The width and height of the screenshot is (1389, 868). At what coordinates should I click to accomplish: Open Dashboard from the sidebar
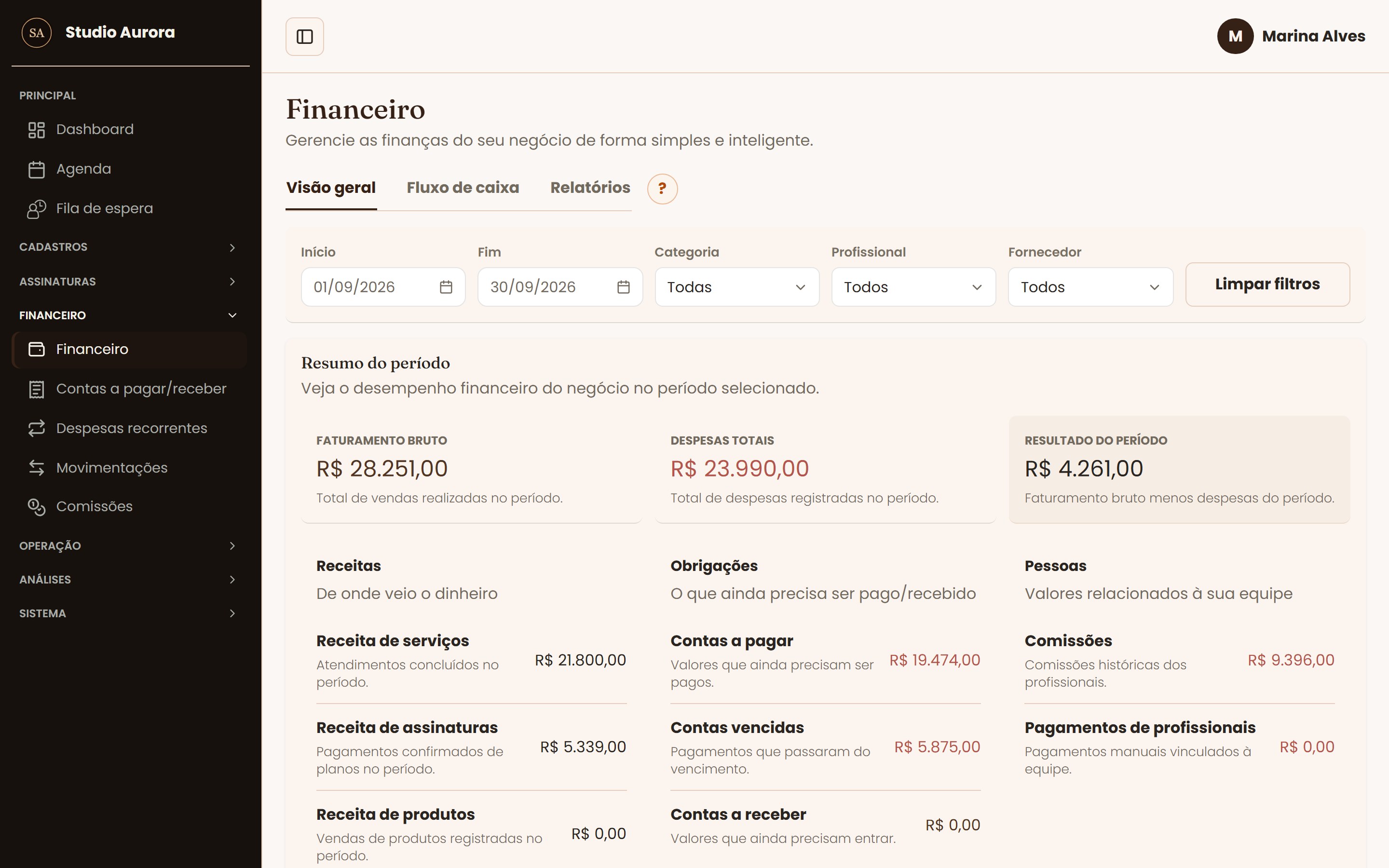click(129, 130)
